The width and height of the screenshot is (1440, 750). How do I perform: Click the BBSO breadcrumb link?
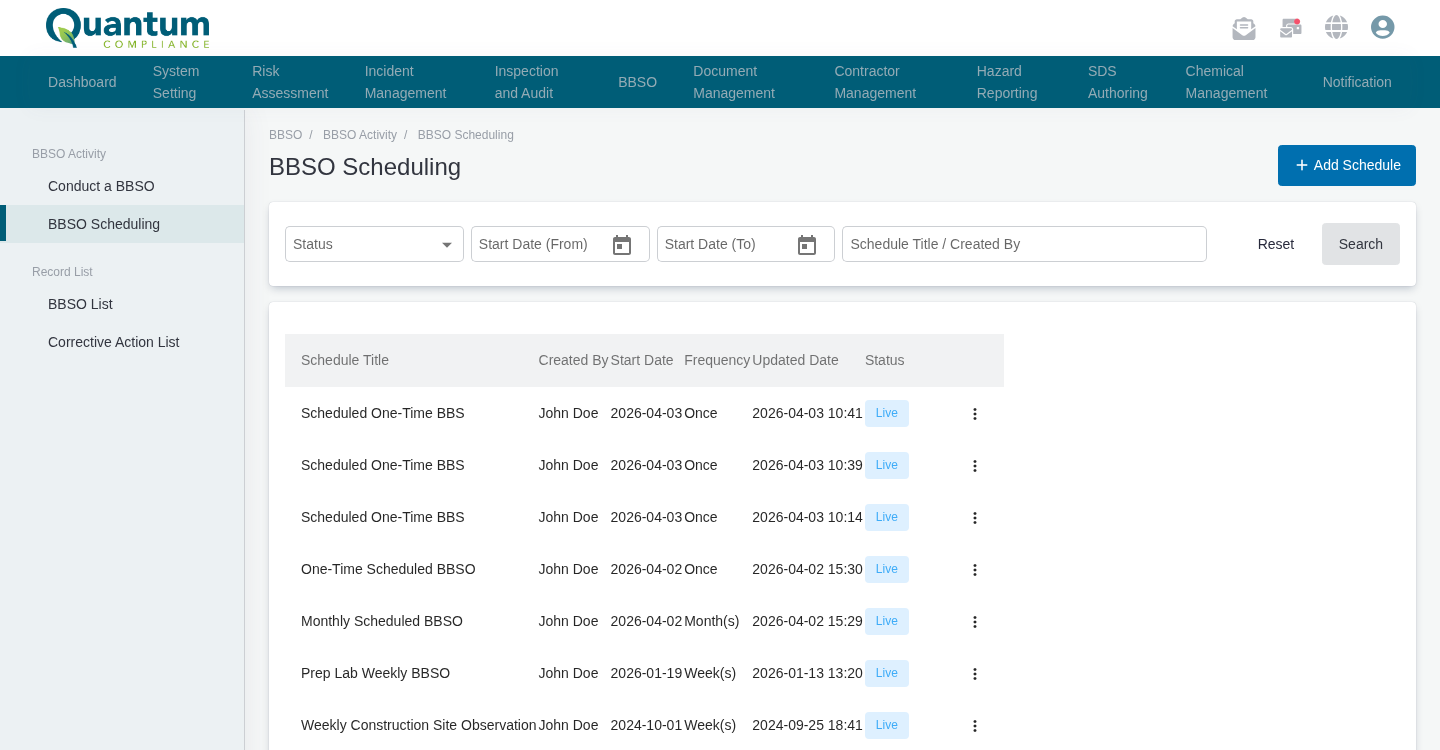tap(285, 135)
